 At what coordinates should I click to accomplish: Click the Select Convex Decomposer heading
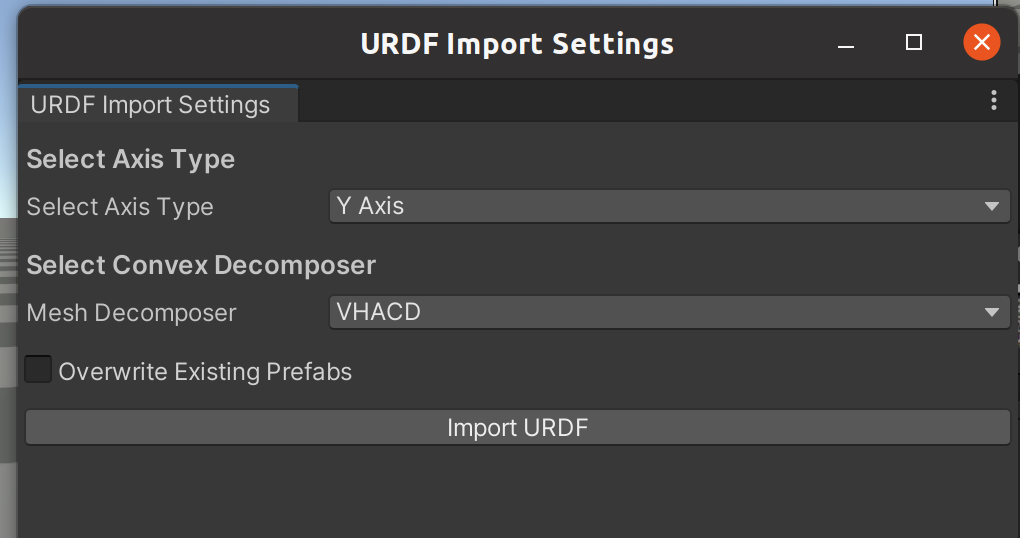pyautogui.click(x=201, y=265)
